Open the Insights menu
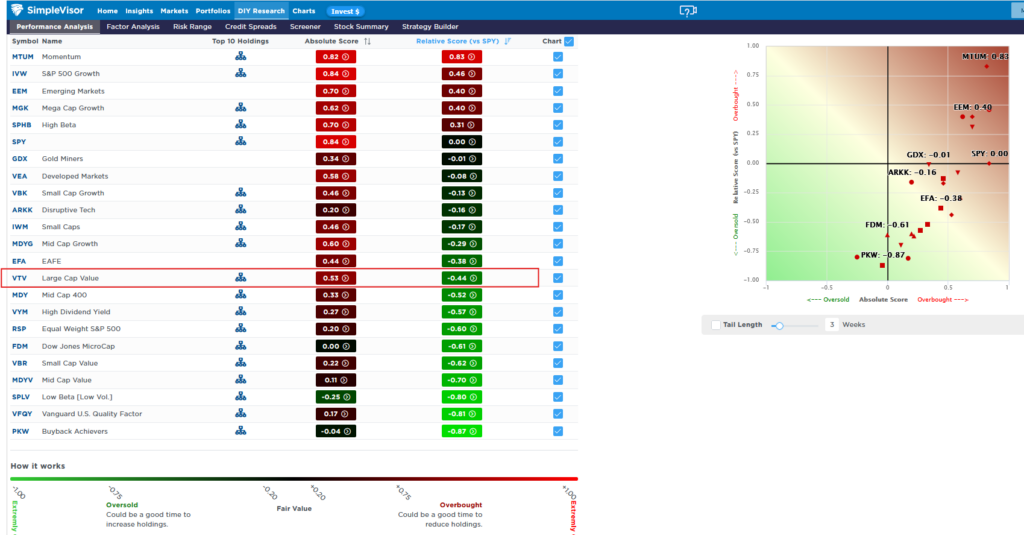Image resolution: width=1024 pixels, height=535 pixels. pyautogui.click(x=139, y=11)
